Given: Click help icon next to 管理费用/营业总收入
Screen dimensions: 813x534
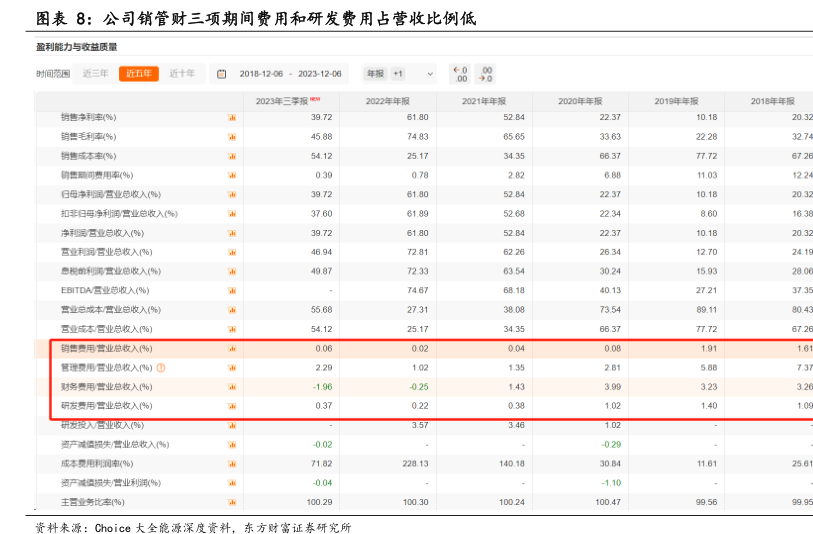Looking at the screenshot, I should pos(161,367).
